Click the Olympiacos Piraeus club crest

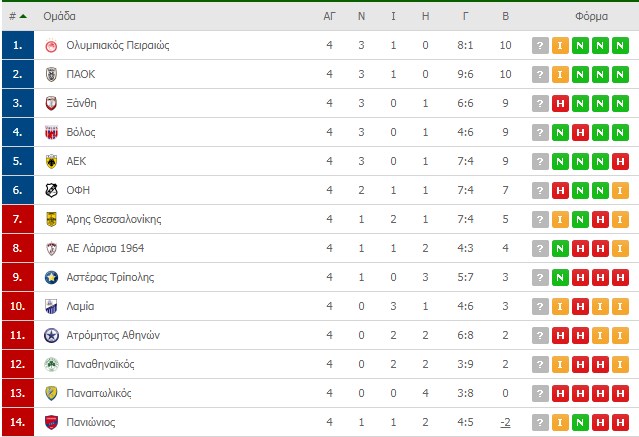51,45
